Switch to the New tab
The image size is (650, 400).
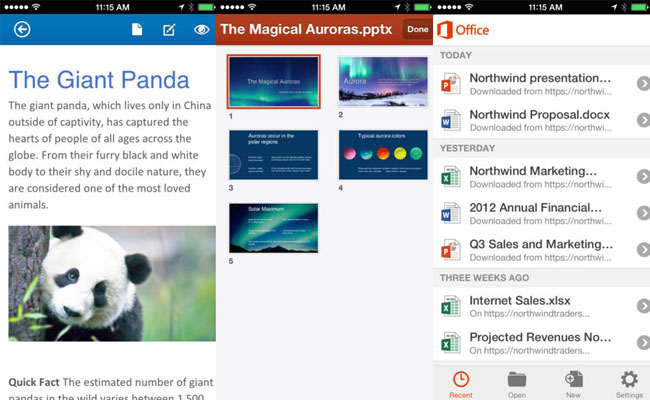click(x=573, y=384)
